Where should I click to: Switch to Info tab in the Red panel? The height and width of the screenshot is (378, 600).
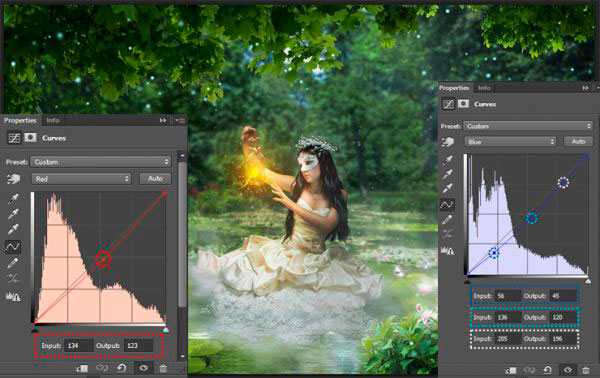coord(53,120)
